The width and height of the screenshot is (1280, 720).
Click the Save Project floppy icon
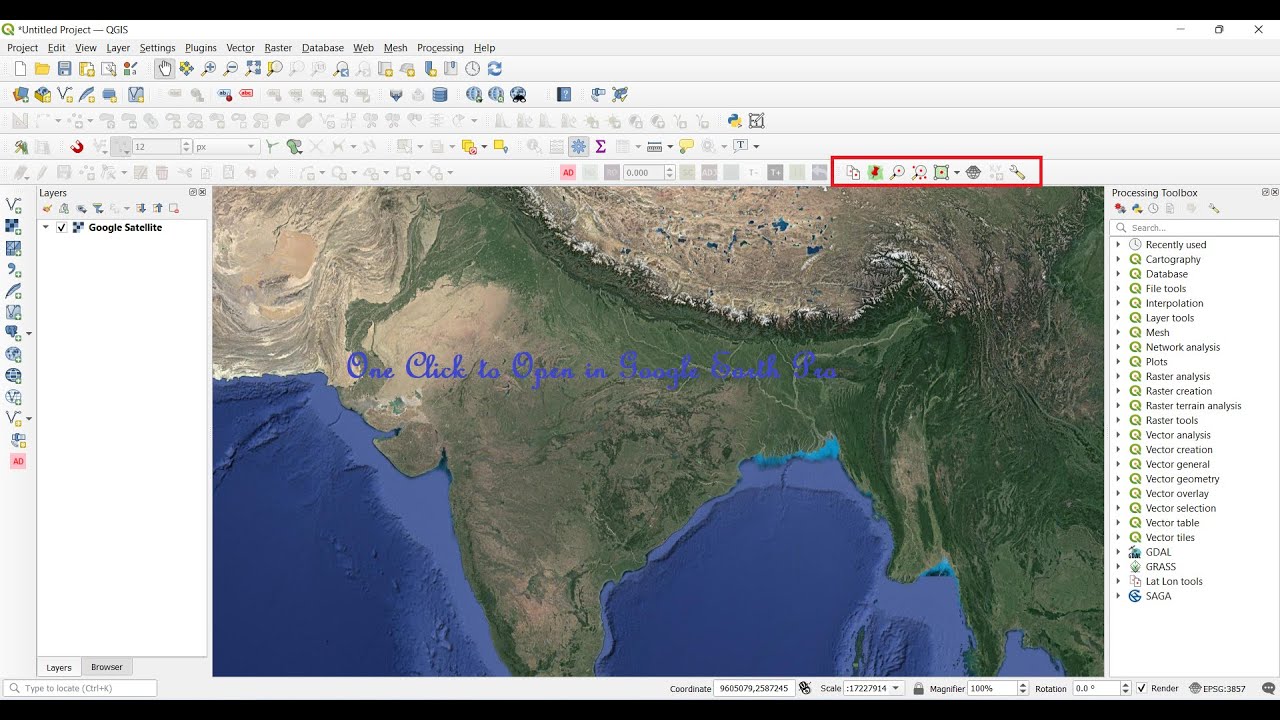click(x=64, y=69)
